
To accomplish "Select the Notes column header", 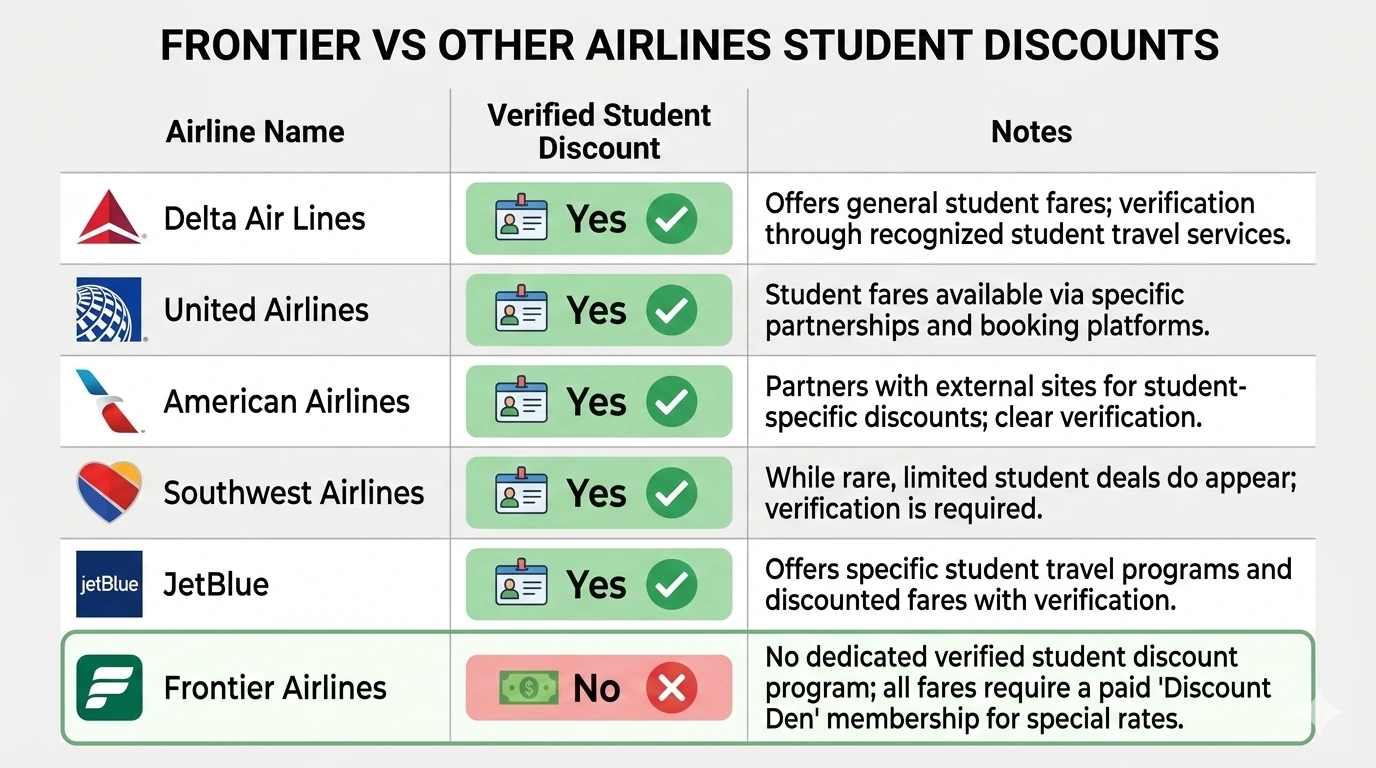I will point(1031,132).
